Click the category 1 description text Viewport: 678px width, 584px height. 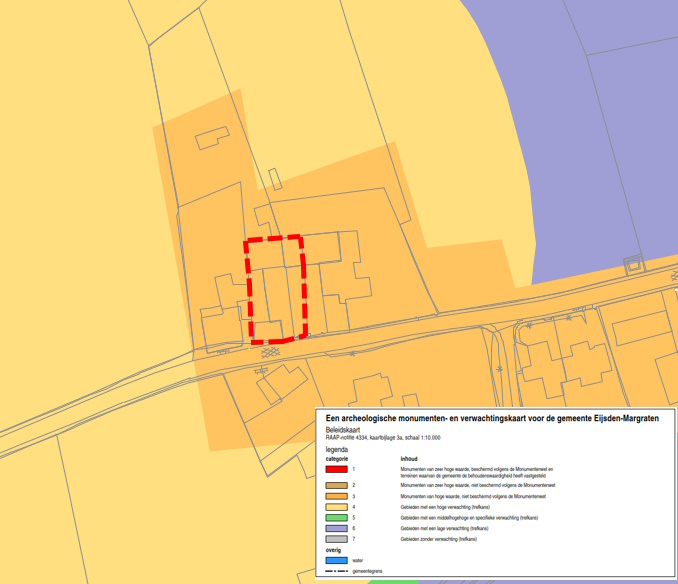tap(477, 472)
